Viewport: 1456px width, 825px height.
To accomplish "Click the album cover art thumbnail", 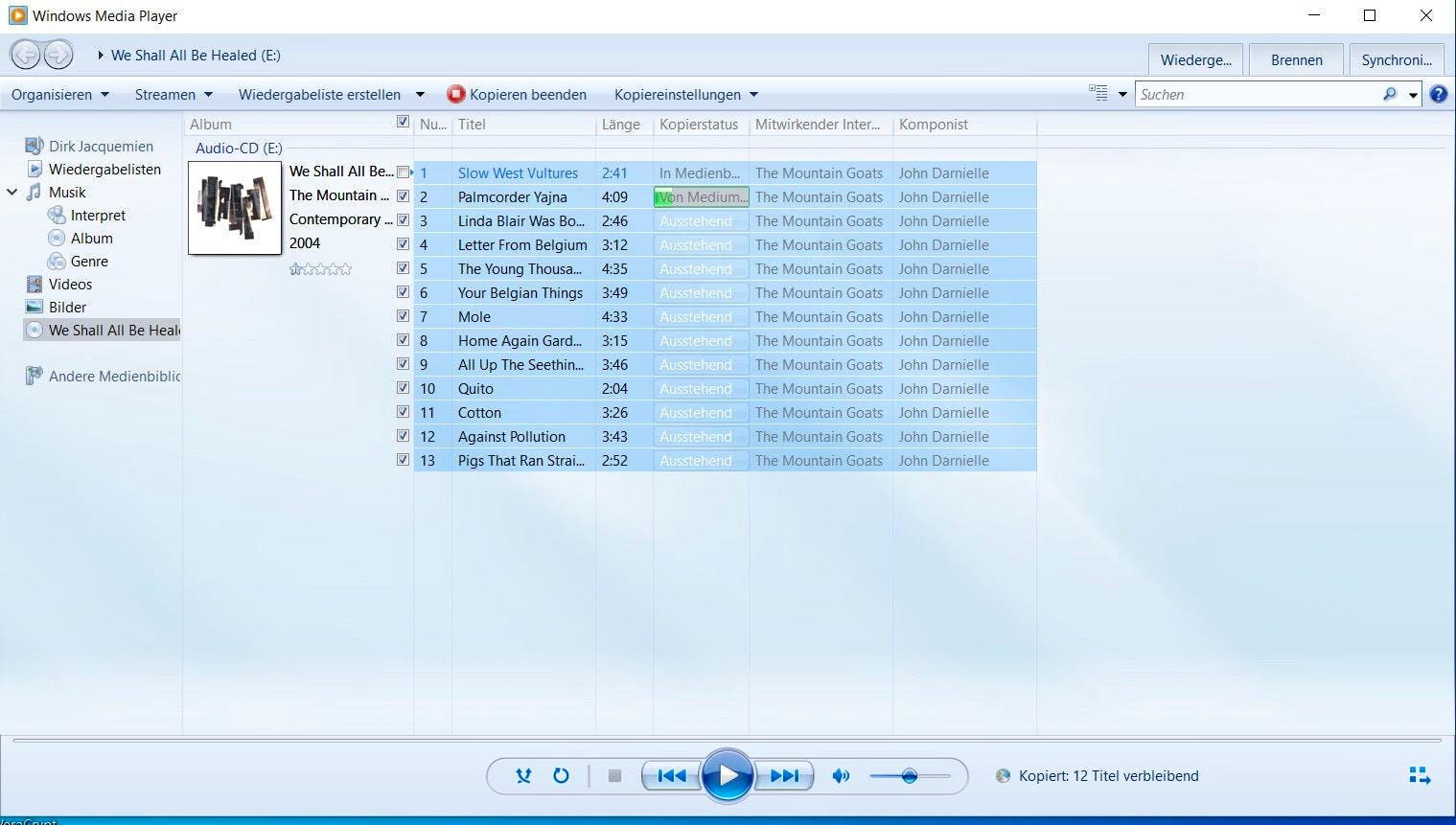I will click(235, 207).
